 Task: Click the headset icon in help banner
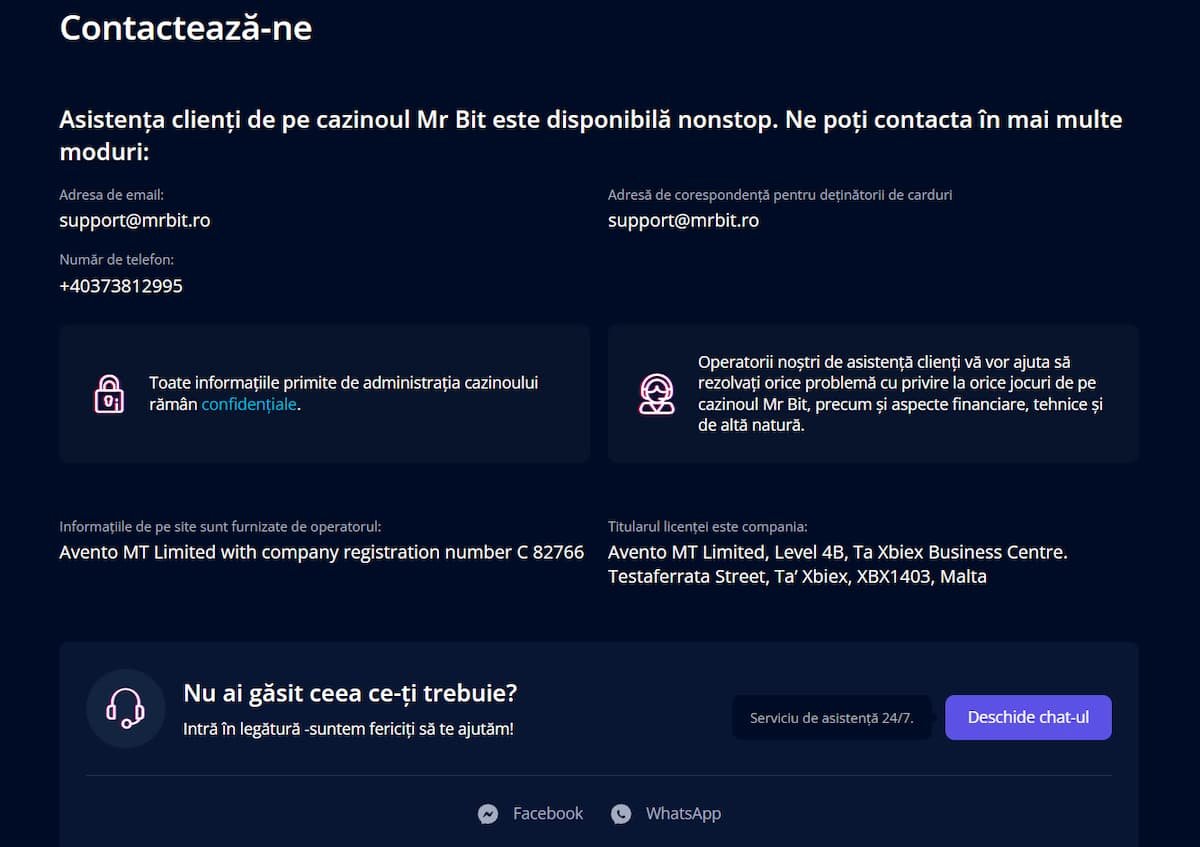coord(125,709)
